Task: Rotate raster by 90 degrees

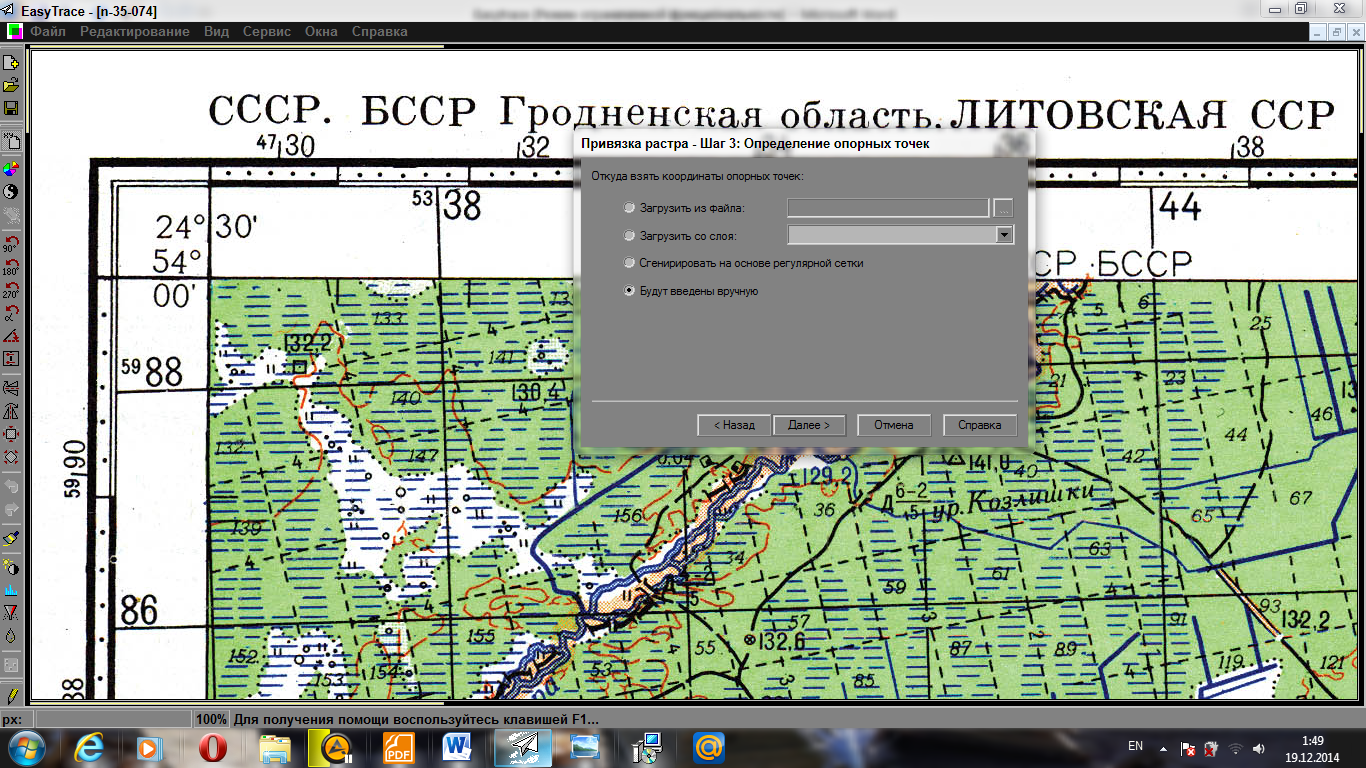Action: [x=11, y=242]
